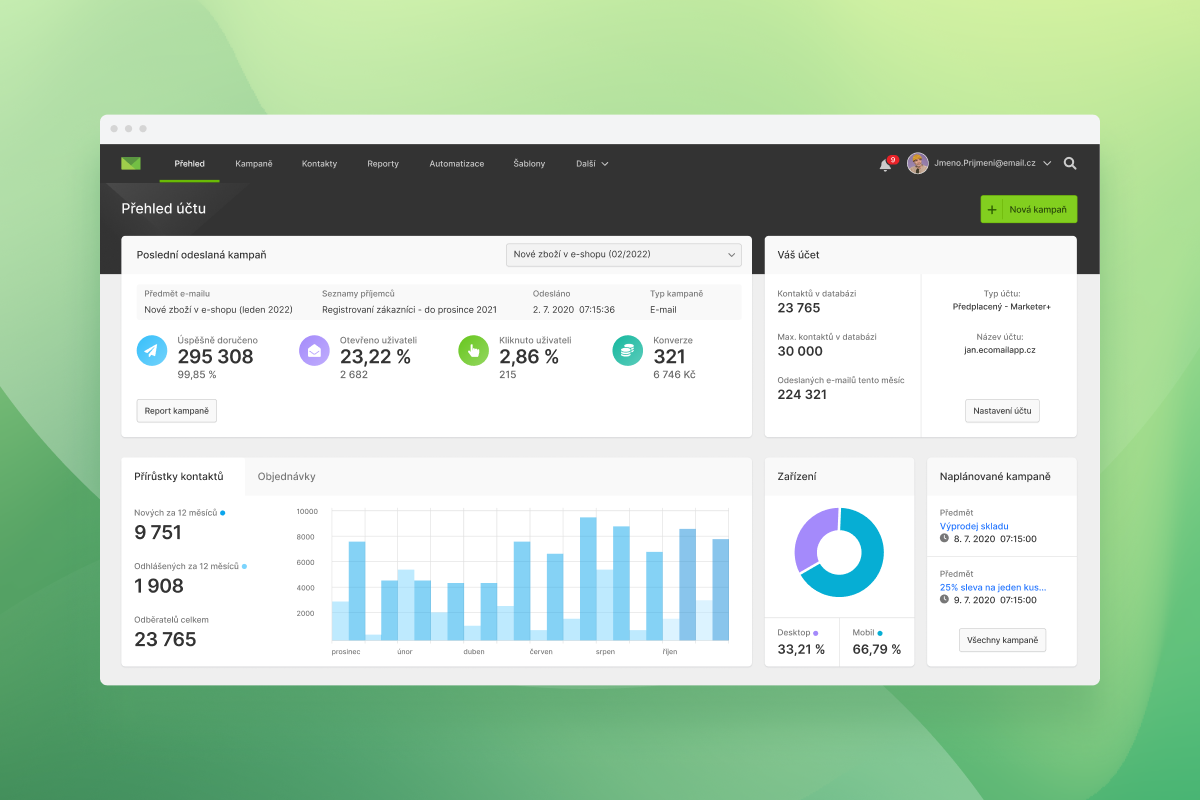Click the clock icon beside 9. 7. 2020
The width and height of the screenshot is (1200, 800).
tap(944, 600)
